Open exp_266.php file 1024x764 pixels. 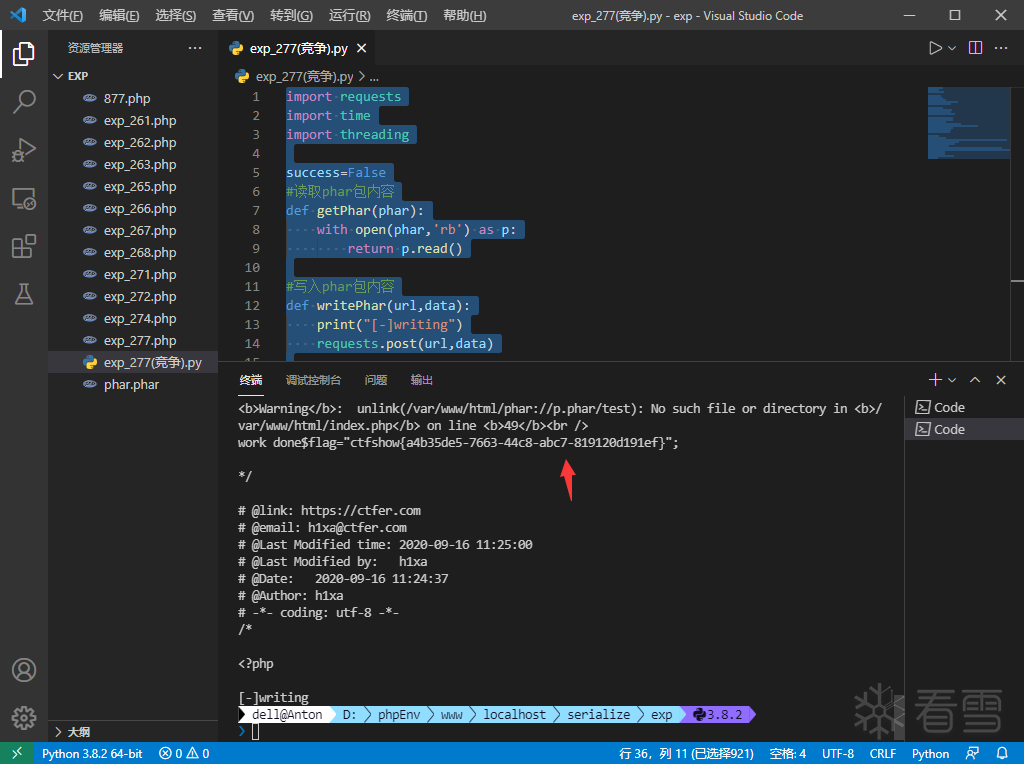[133, 208]
